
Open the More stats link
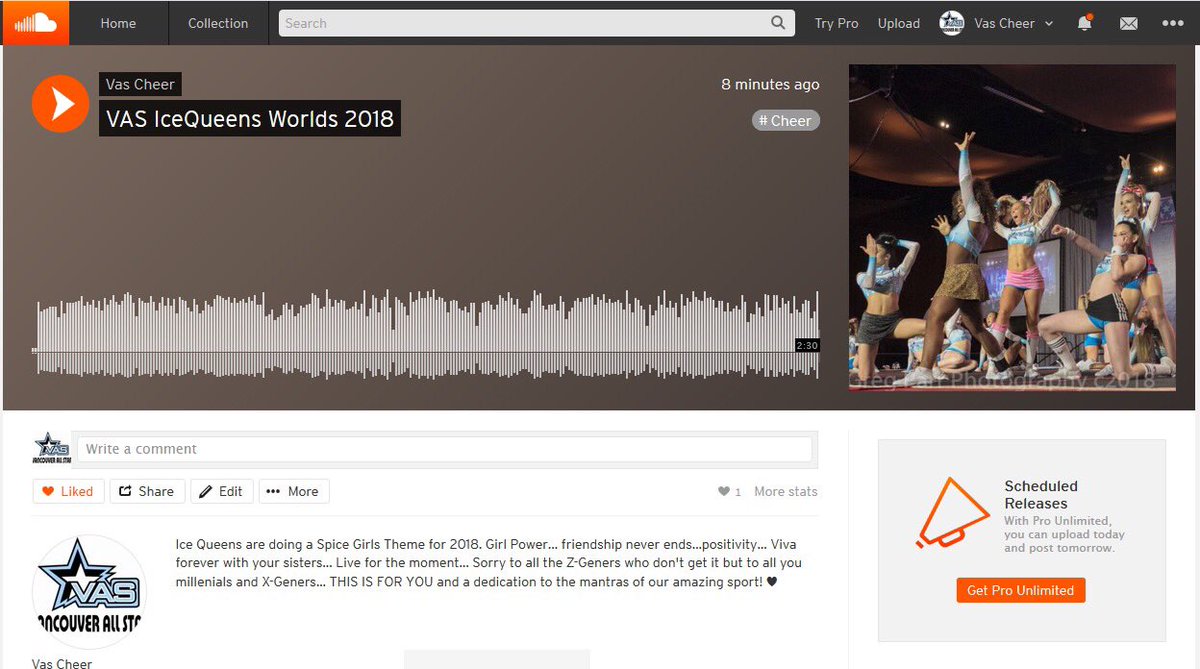pyautogui.click(x=786, y=491)
